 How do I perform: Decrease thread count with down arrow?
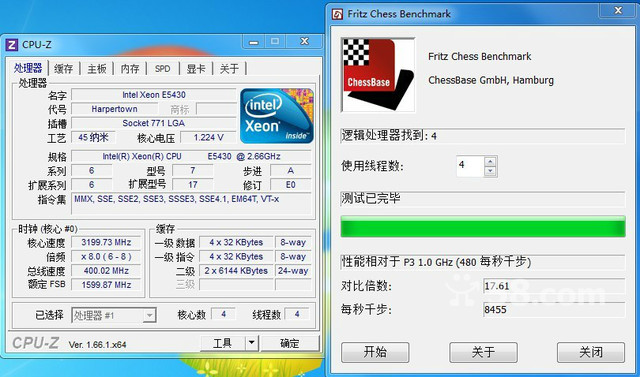pyautogui.click(x=490, y=171)
